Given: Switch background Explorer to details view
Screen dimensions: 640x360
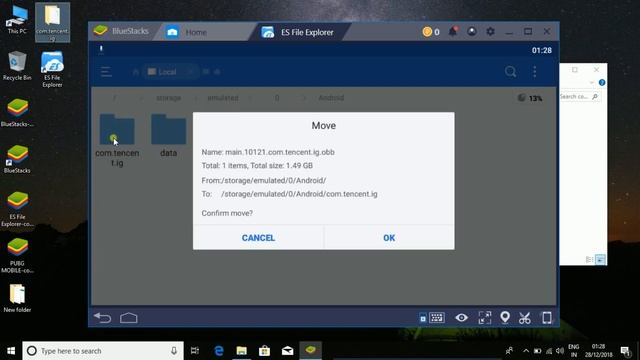Looking at the screenshot, I should click(589, 260).
